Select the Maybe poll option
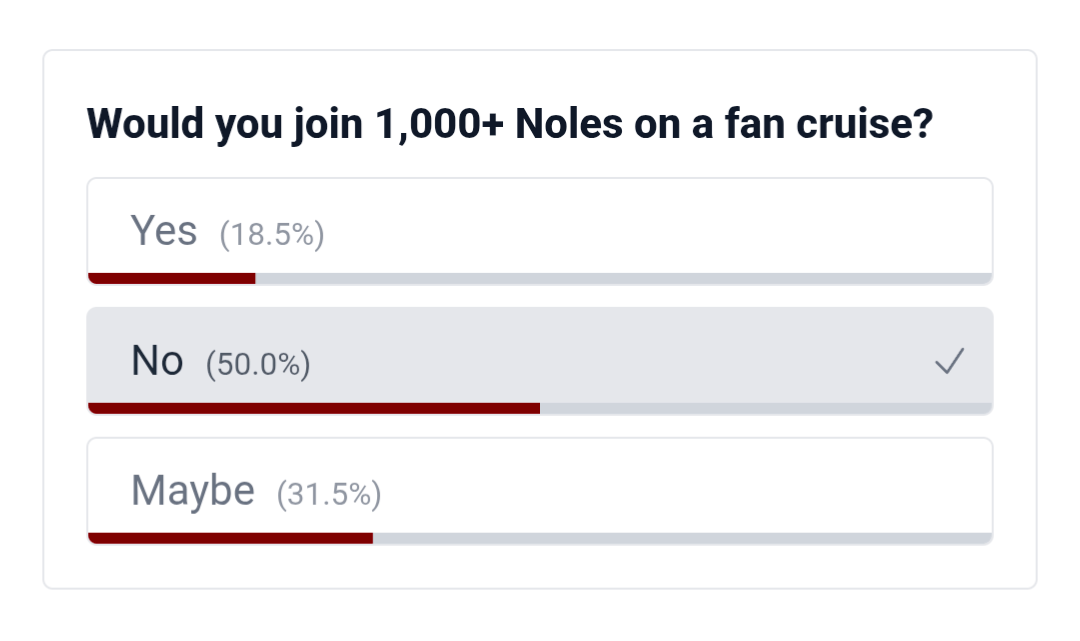 540,490
